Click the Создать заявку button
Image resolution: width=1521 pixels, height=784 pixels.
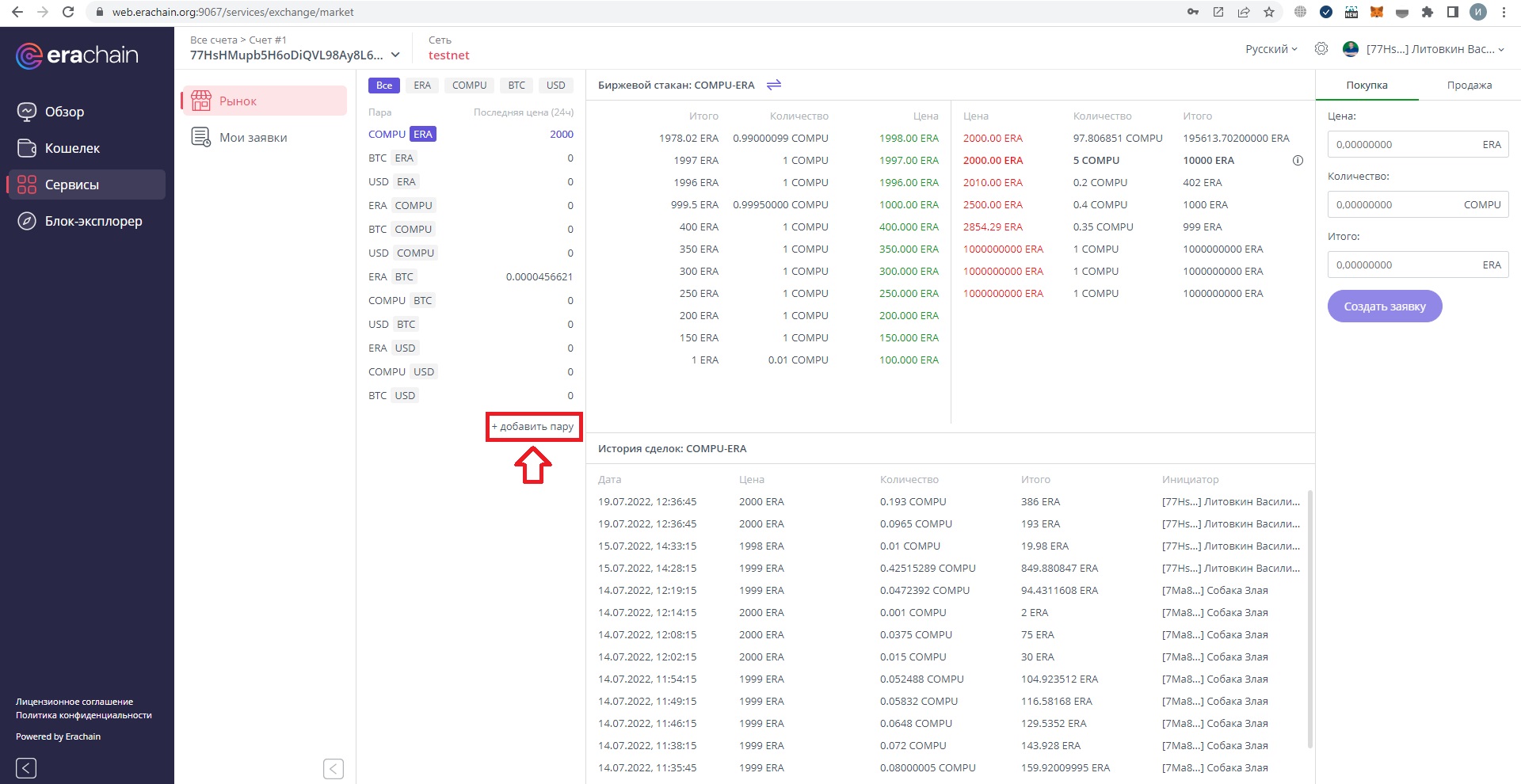(1384, 306)
